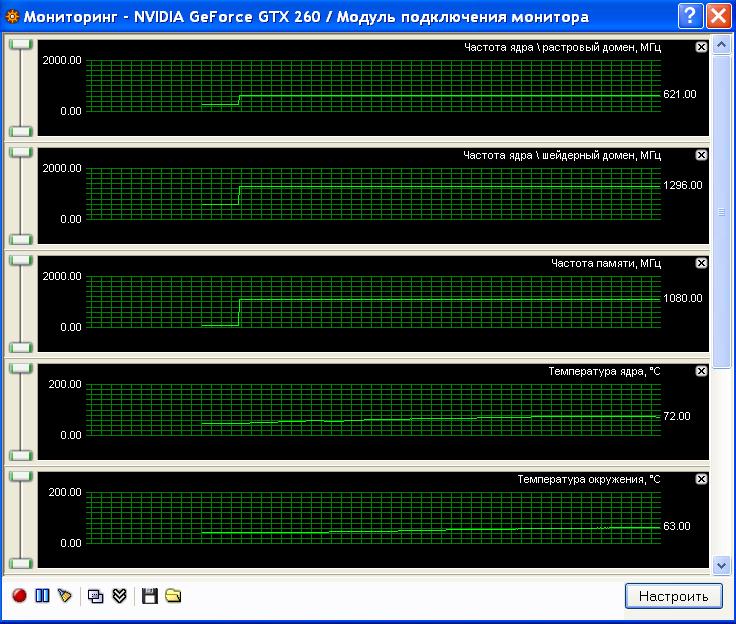736x624 pixels.
Task: Click lower slider handle of растровый домен graph
Action: [x=21, y=131]
